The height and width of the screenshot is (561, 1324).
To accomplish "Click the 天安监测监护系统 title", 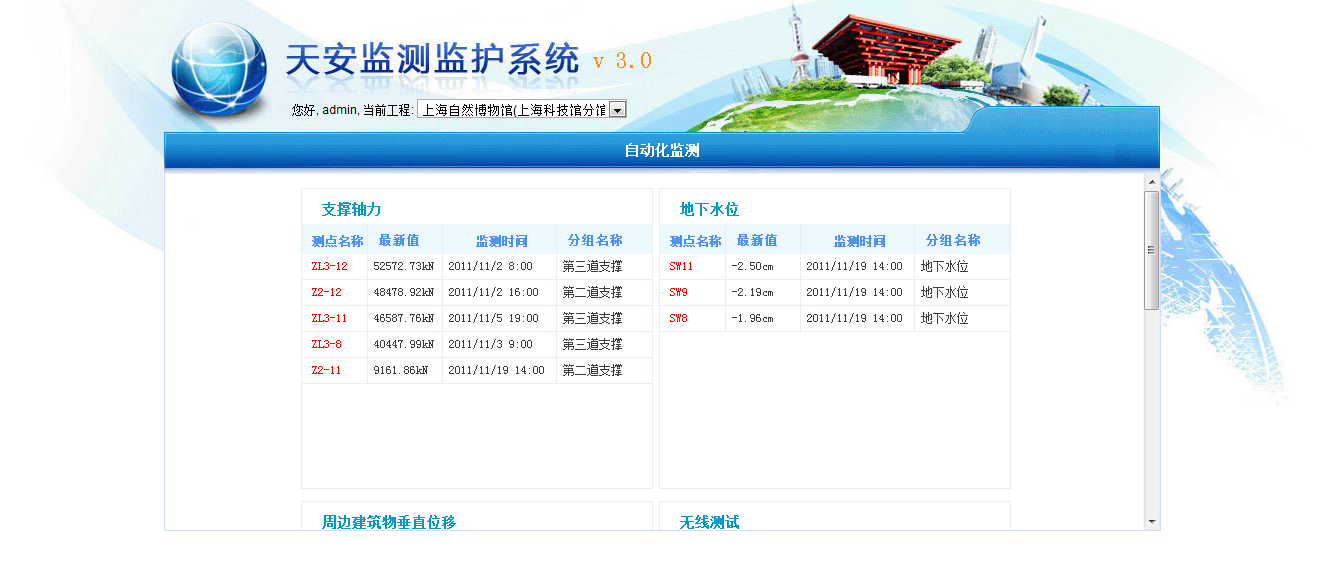I will pos(433,60).
